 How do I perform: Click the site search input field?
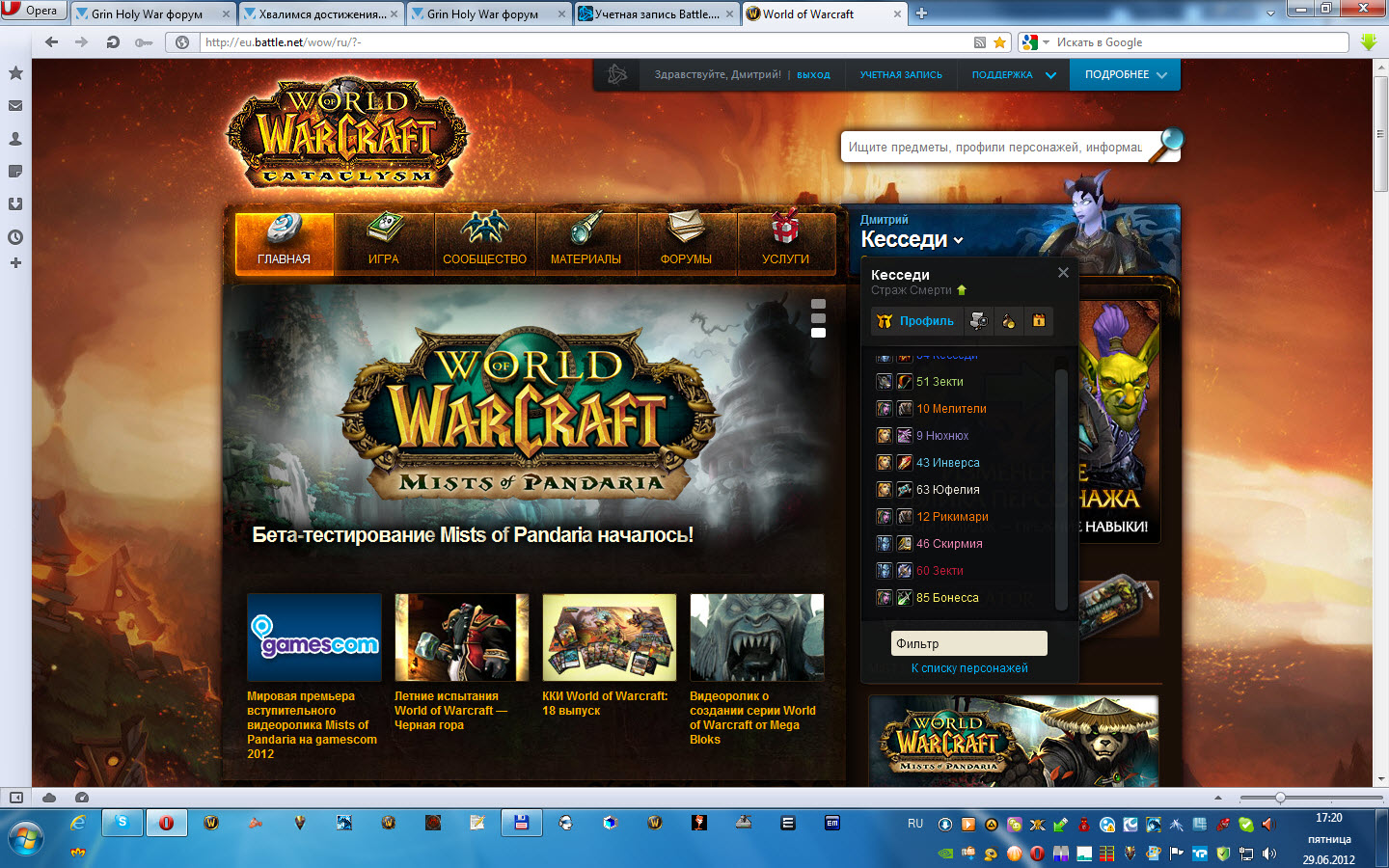coord(995,148)
